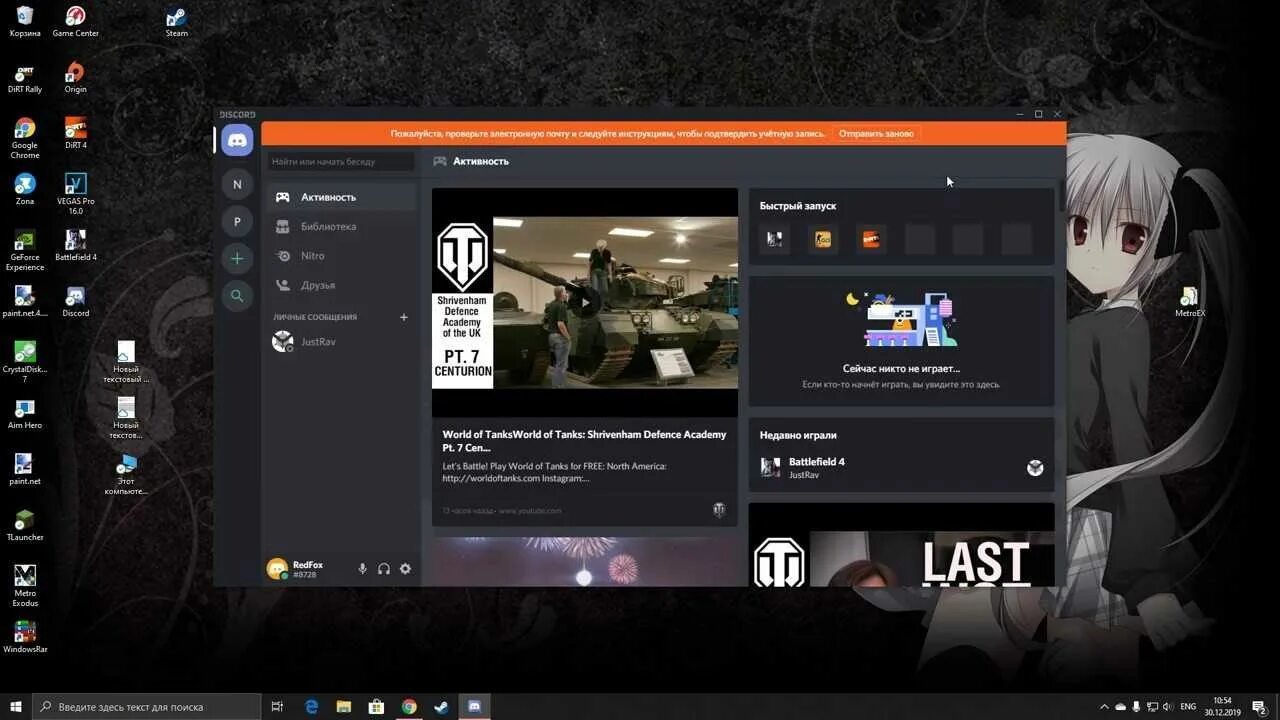
Task: Select TLauncher desktop icon
Action: click(x=25, y=525)
